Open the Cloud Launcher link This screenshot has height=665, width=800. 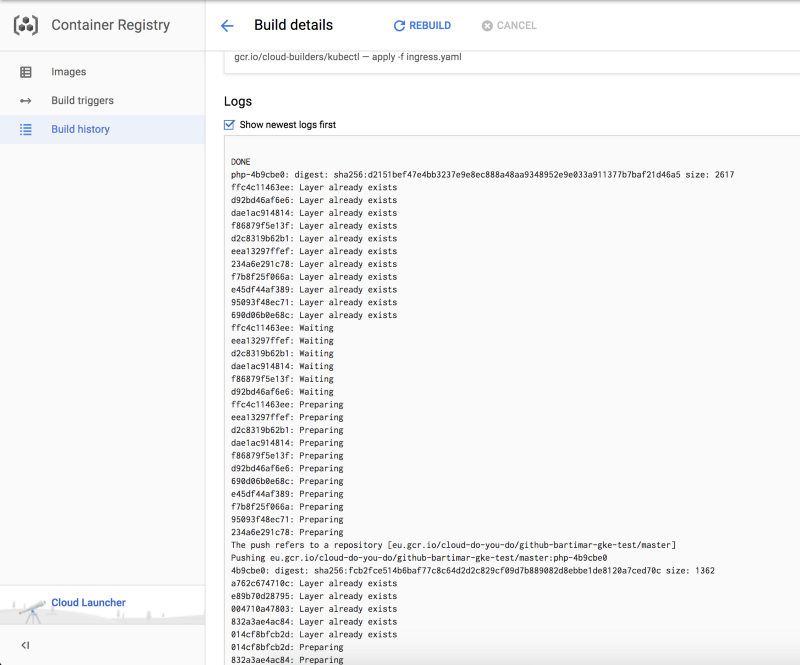click(x=88, y=602)
